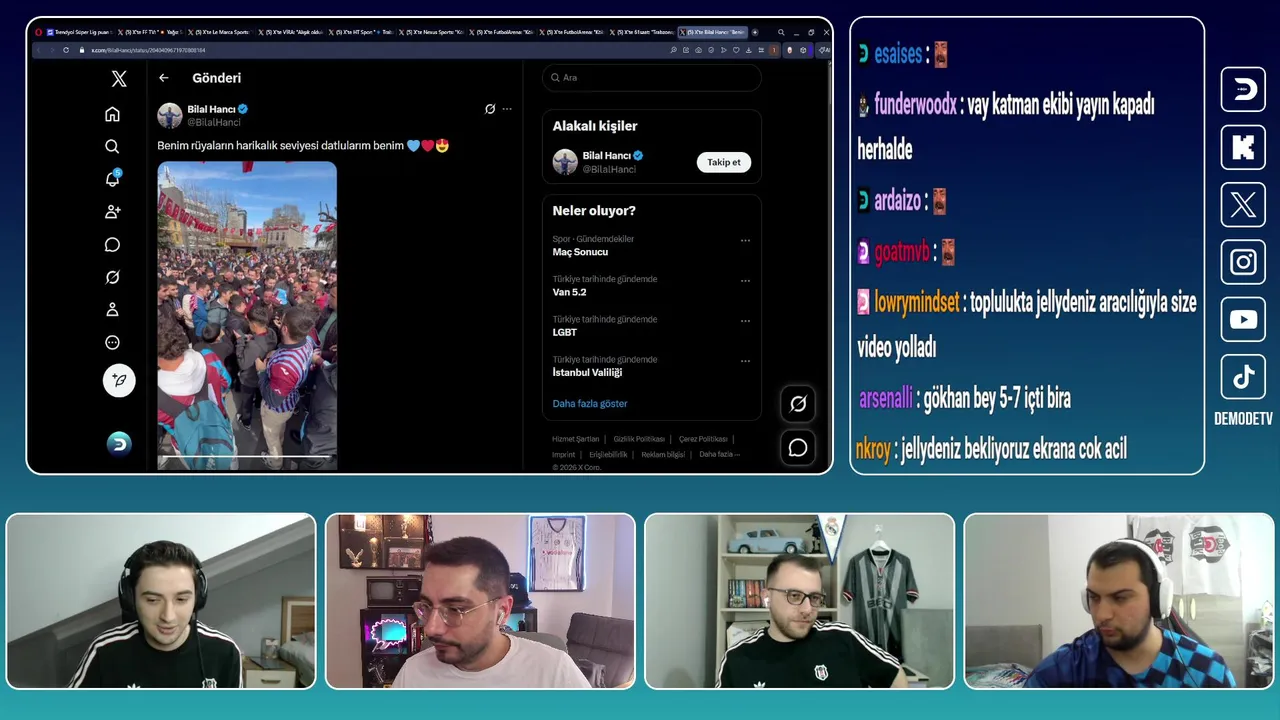This screenshot has width=1280, height=720.
Task: Click Kick logo in DEMODETV panel
Action: coord(1243,147)
